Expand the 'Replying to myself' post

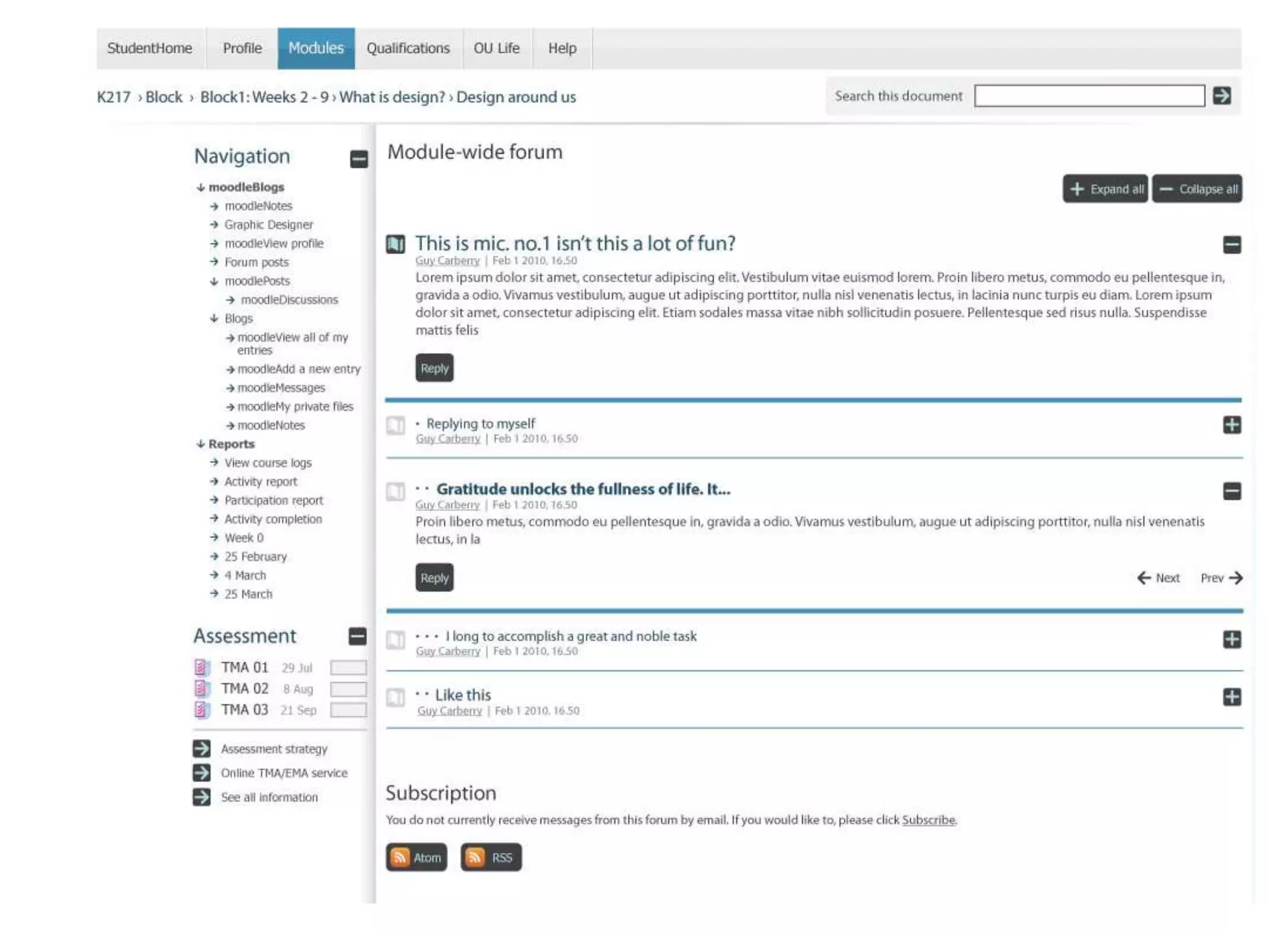pos(1232,425)
